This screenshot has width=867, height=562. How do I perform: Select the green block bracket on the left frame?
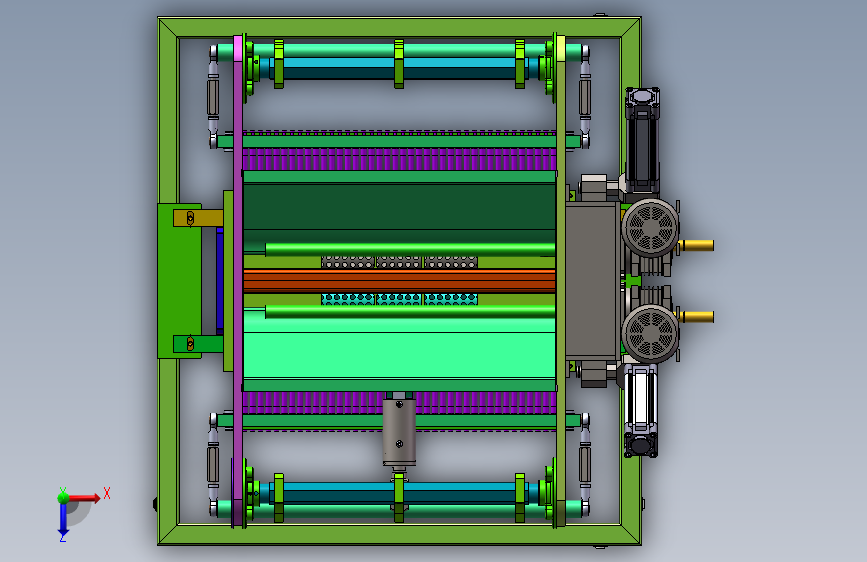pos(179,281)
